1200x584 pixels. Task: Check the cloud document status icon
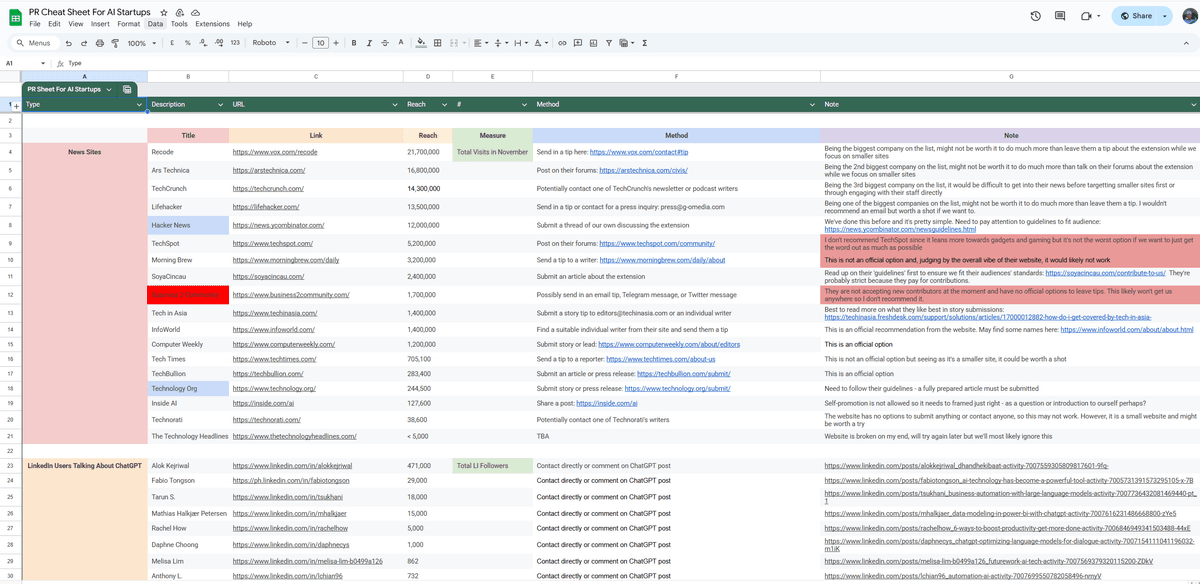pos(194,11)
